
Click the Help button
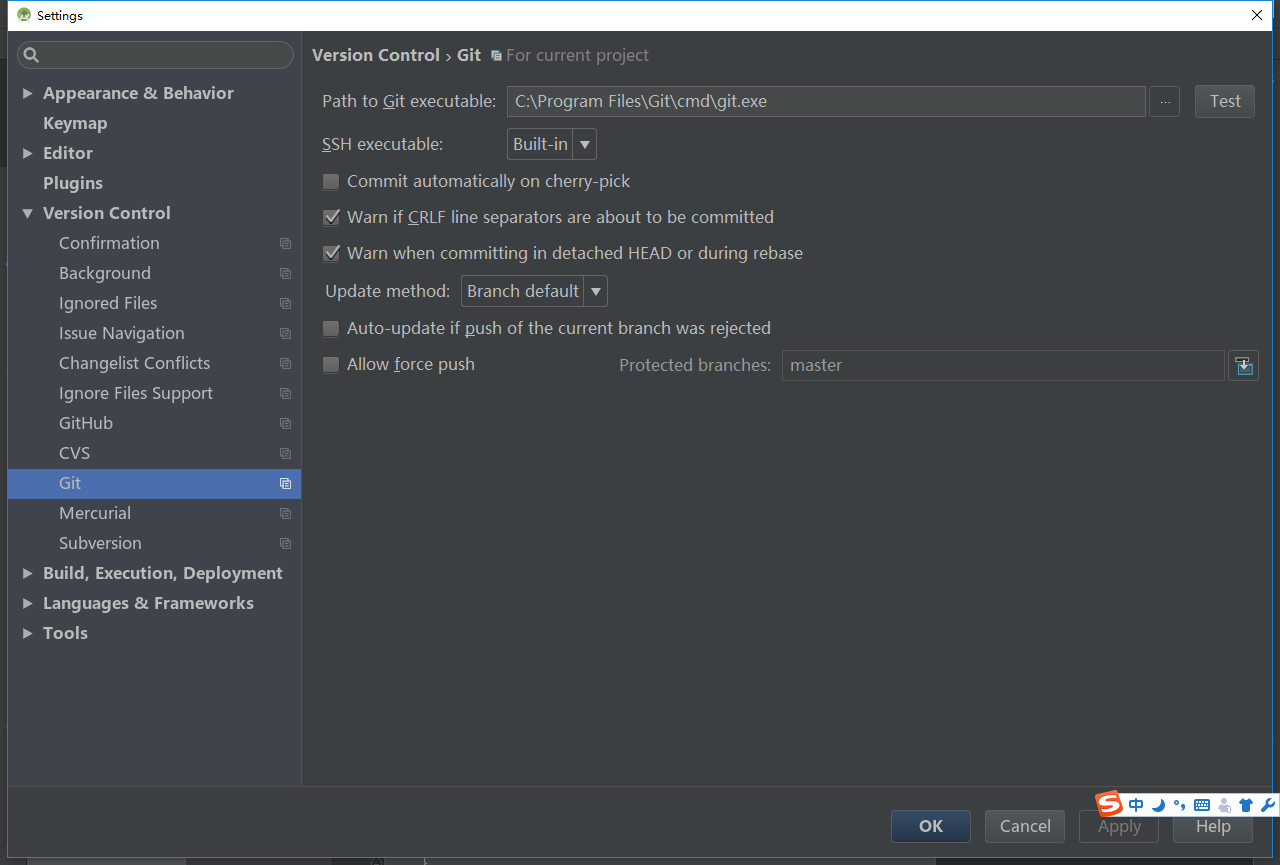tap(1213, 828)
